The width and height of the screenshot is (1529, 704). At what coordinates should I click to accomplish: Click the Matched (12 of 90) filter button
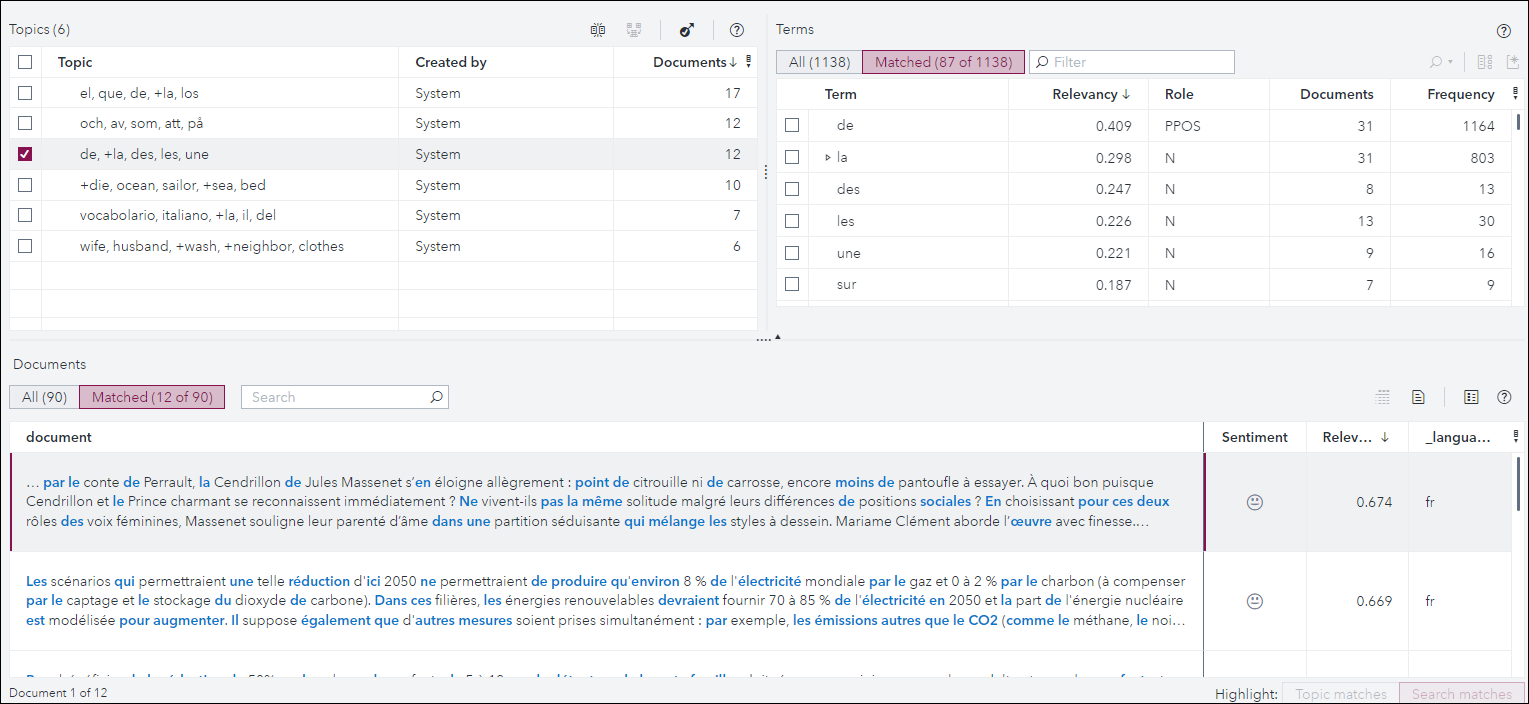[151, 397]
